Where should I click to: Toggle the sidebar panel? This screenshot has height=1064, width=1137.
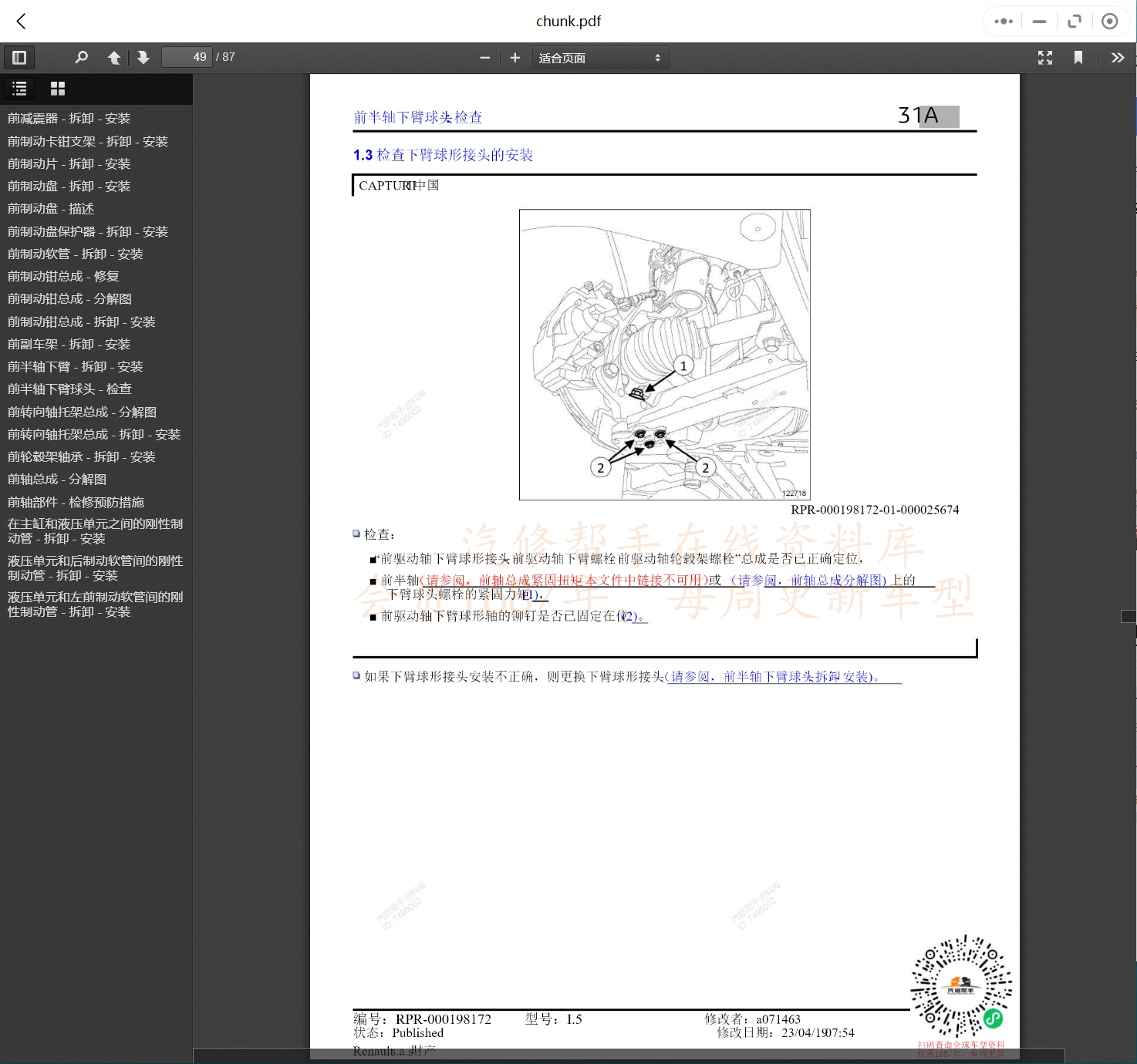(x=19, y=57)
